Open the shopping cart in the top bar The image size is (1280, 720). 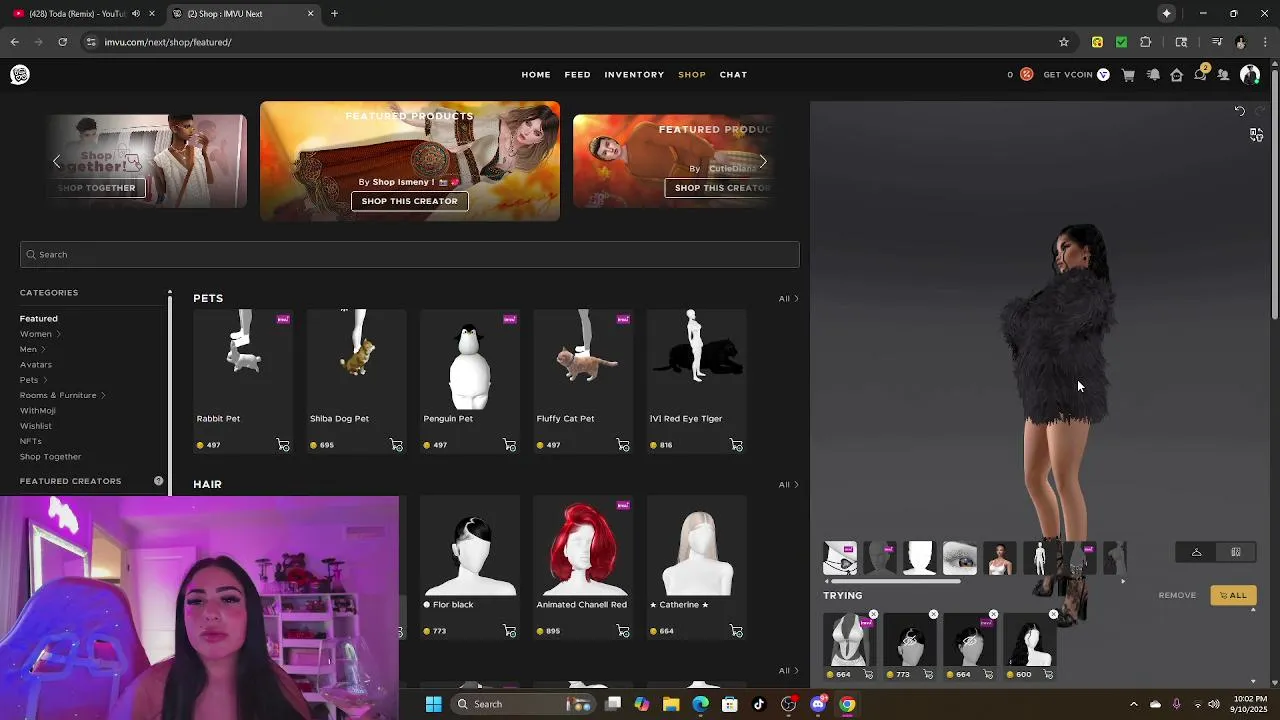point(1128,75)
